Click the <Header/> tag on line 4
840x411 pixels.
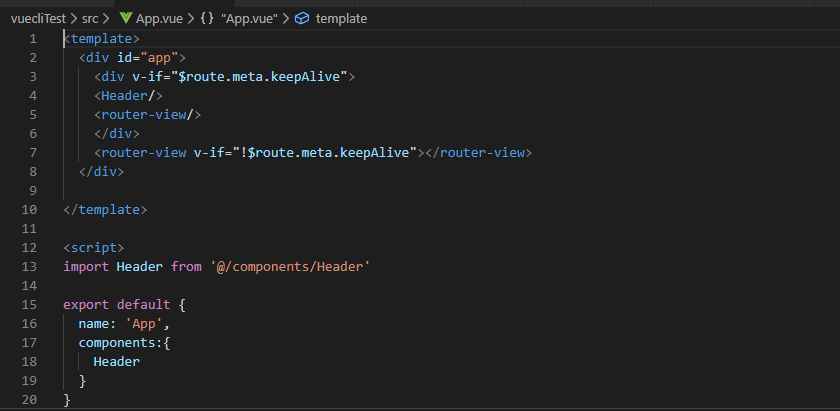(128, 96)
